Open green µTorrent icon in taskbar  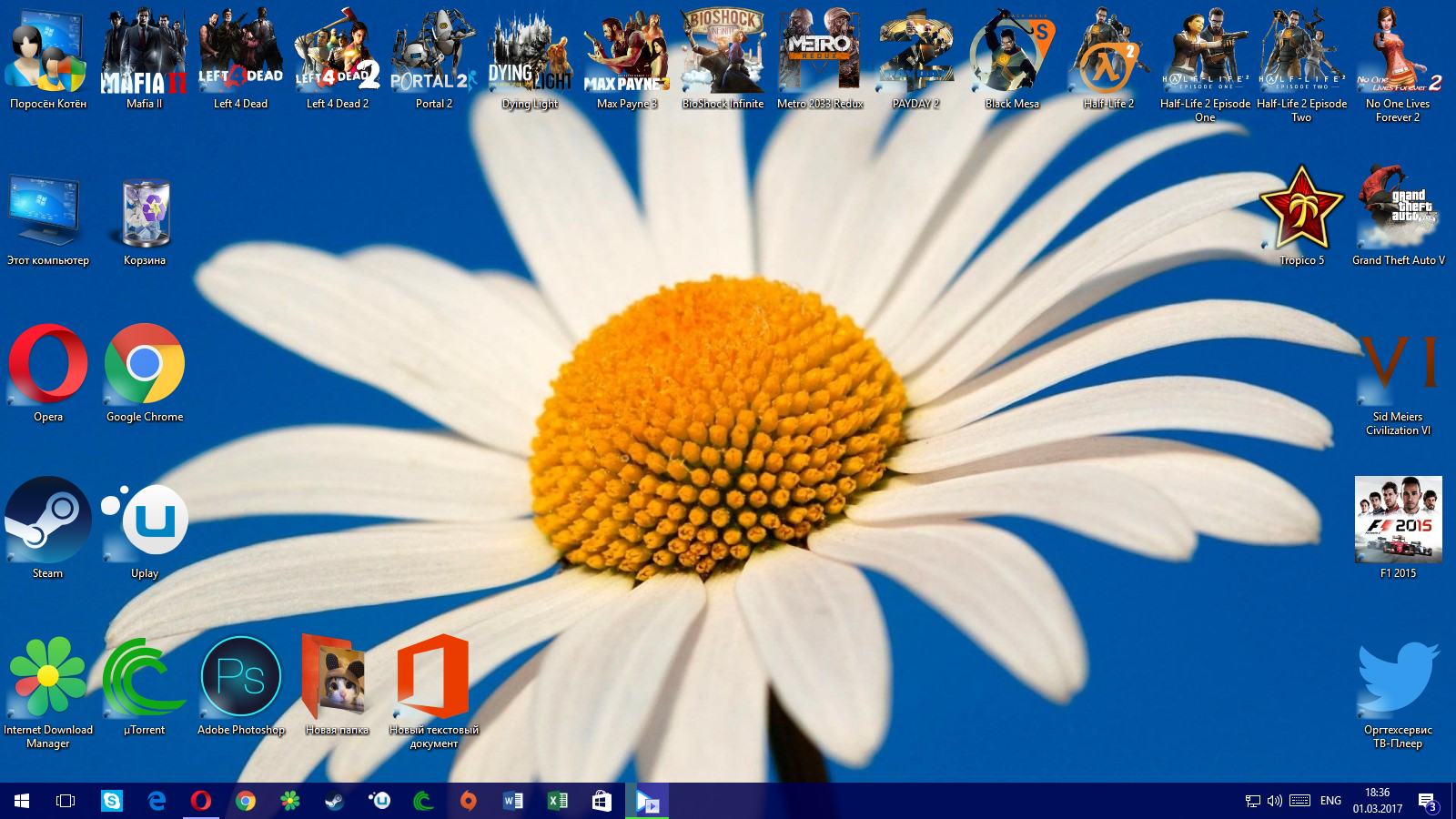coord(424,801)
